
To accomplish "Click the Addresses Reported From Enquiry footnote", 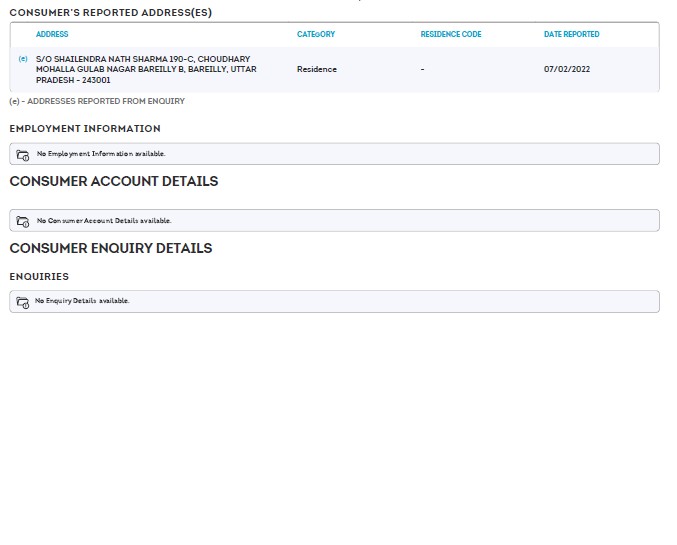I will point(97,101).
